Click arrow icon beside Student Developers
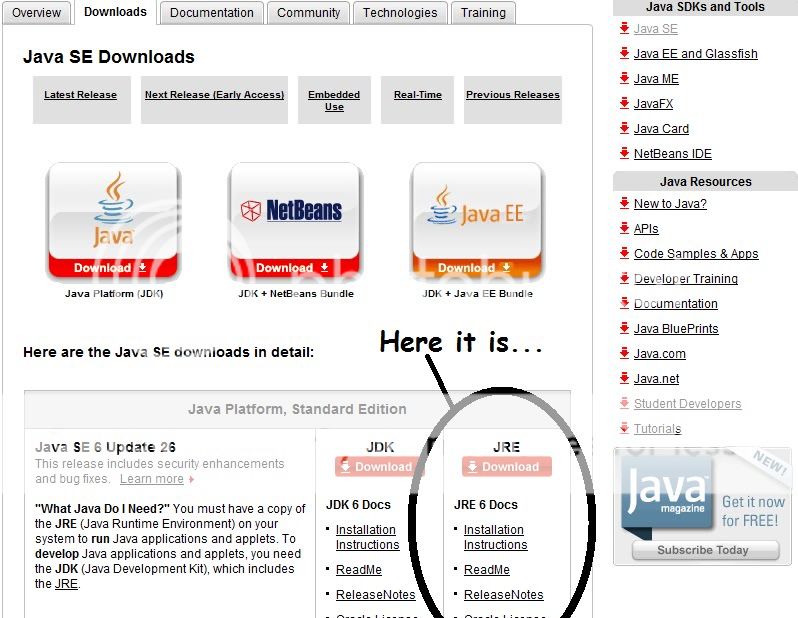798x618 pixels. (x=624, y=403)
